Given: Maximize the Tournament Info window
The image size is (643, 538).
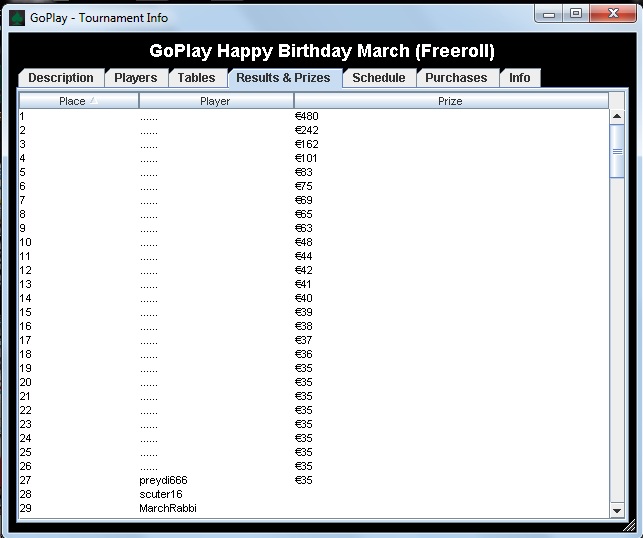Looking at the screenshot, I should tap(576, 14).
